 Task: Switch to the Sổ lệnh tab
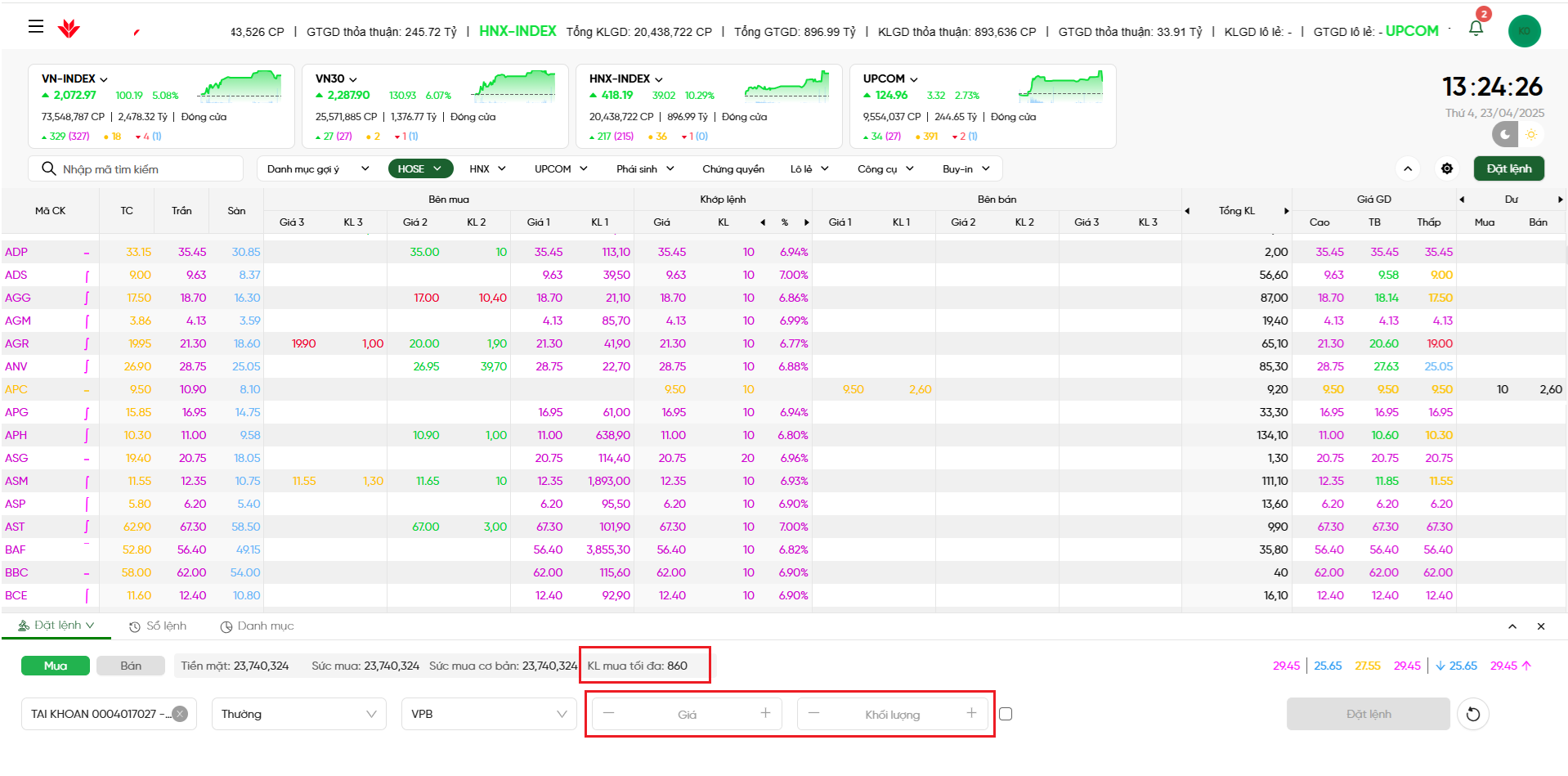[x=158, y=626]
